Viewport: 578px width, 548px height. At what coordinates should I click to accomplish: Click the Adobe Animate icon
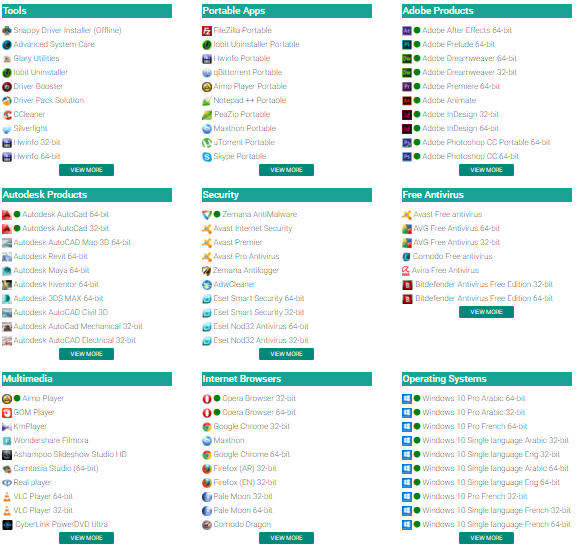point(407,101)
